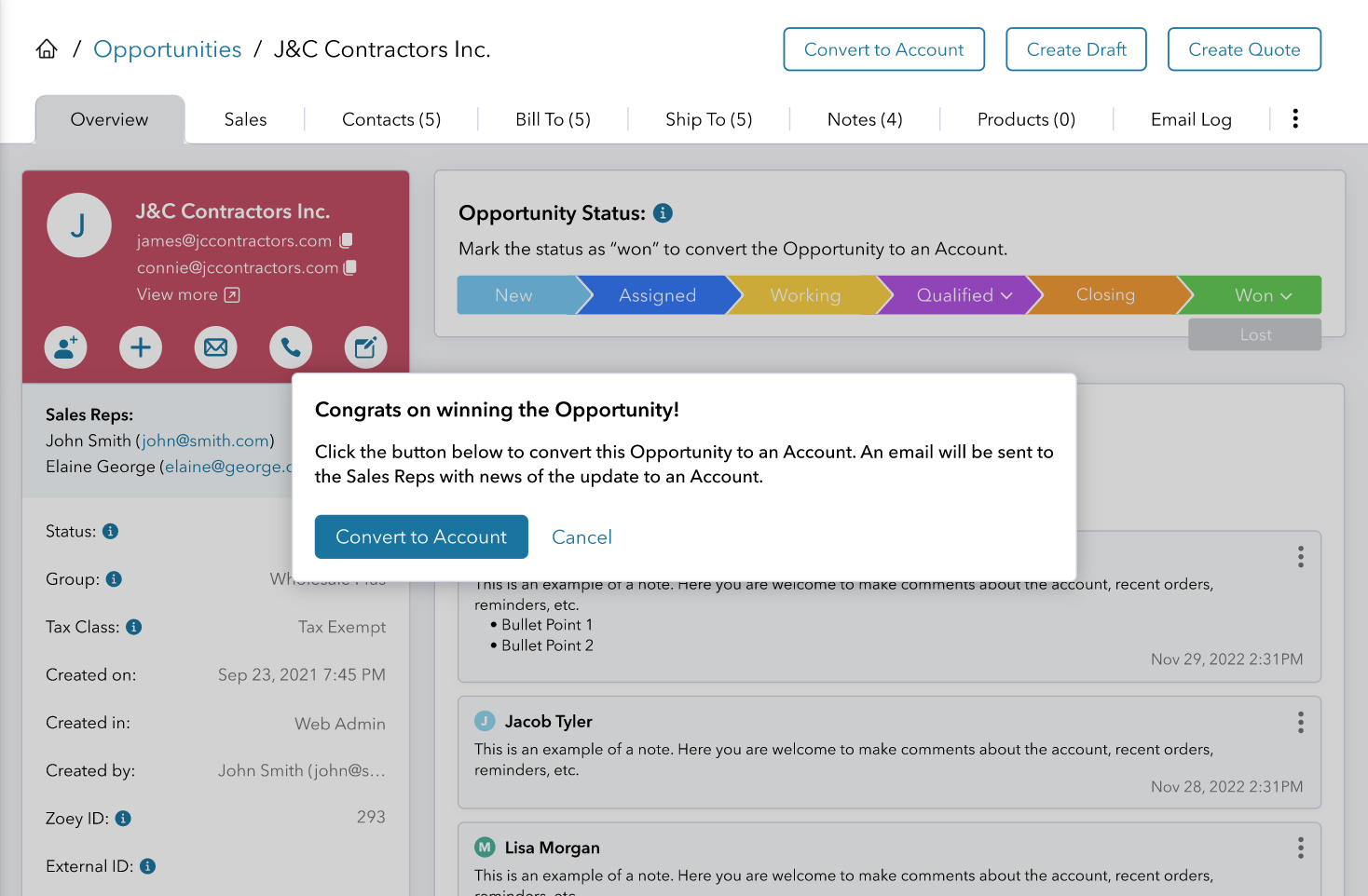Click the Create Draft button

[x=1076, y=49]
